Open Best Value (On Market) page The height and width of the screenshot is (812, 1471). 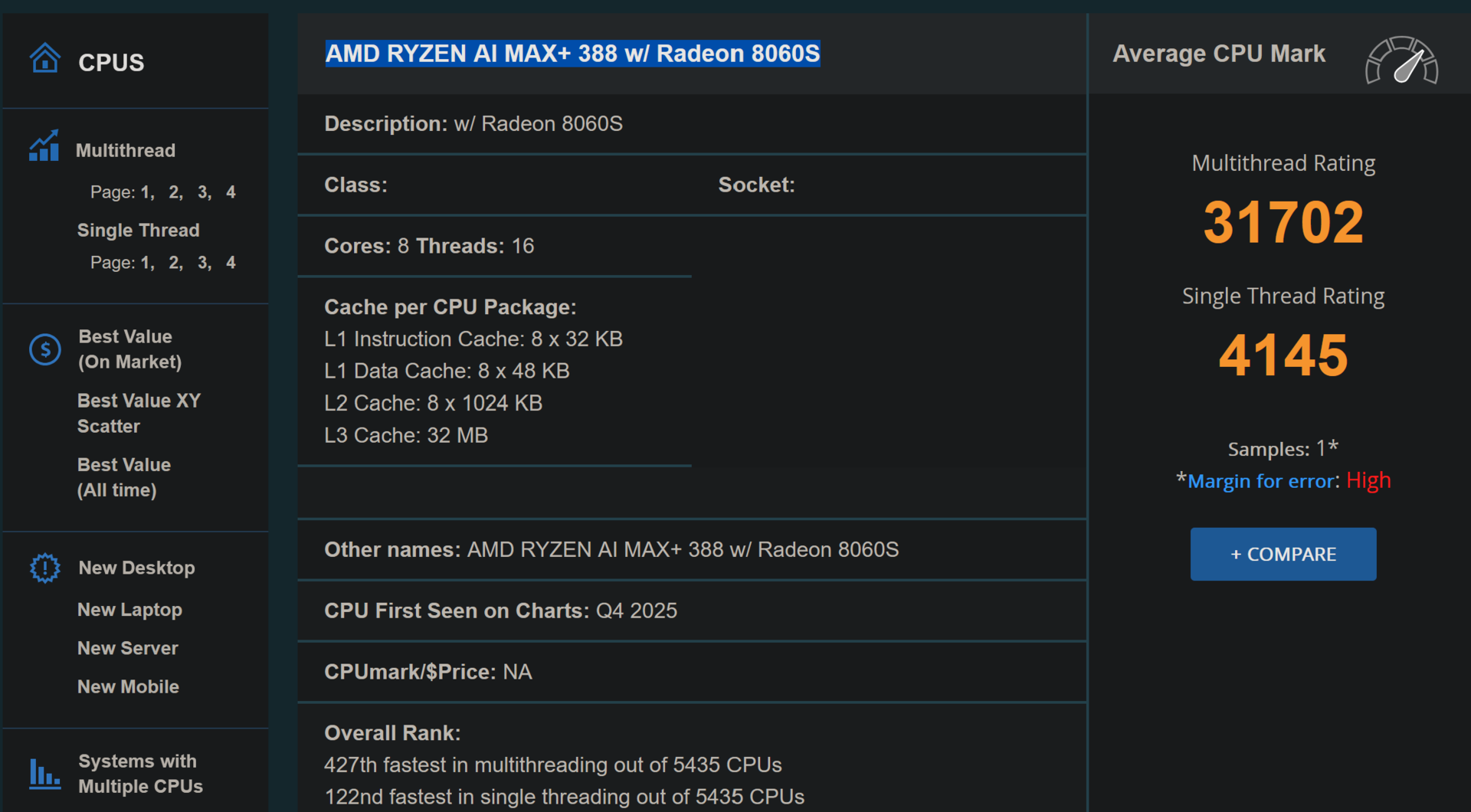pos(129,349)
